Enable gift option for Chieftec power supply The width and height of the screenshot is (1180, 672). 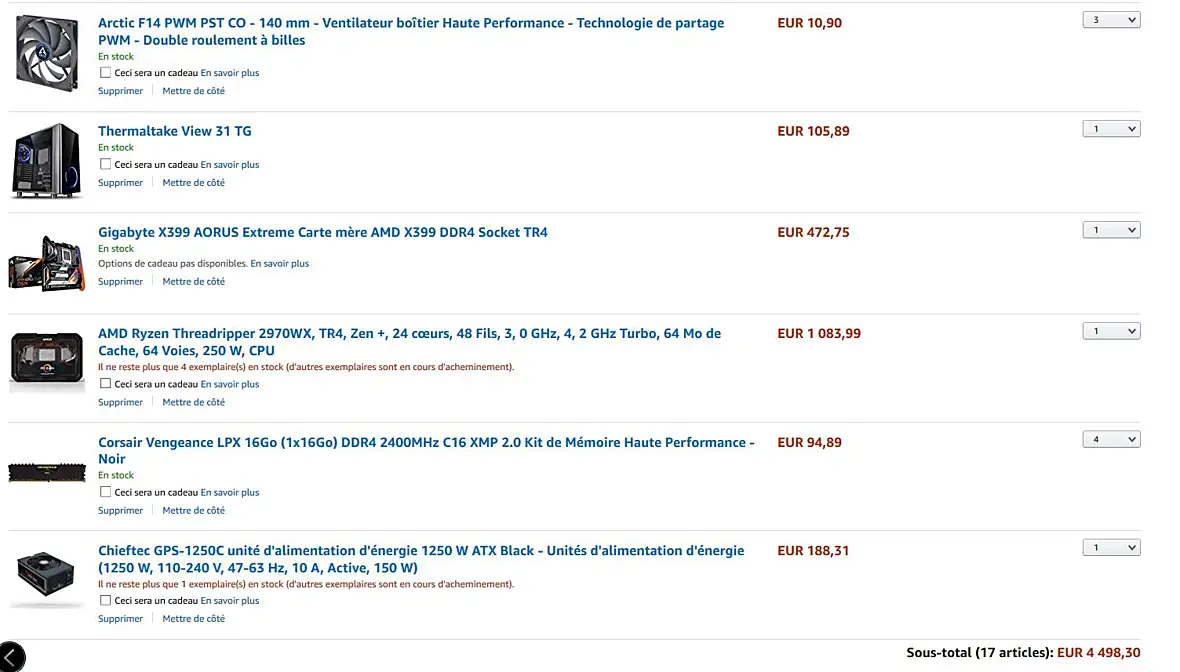(106, 601)
